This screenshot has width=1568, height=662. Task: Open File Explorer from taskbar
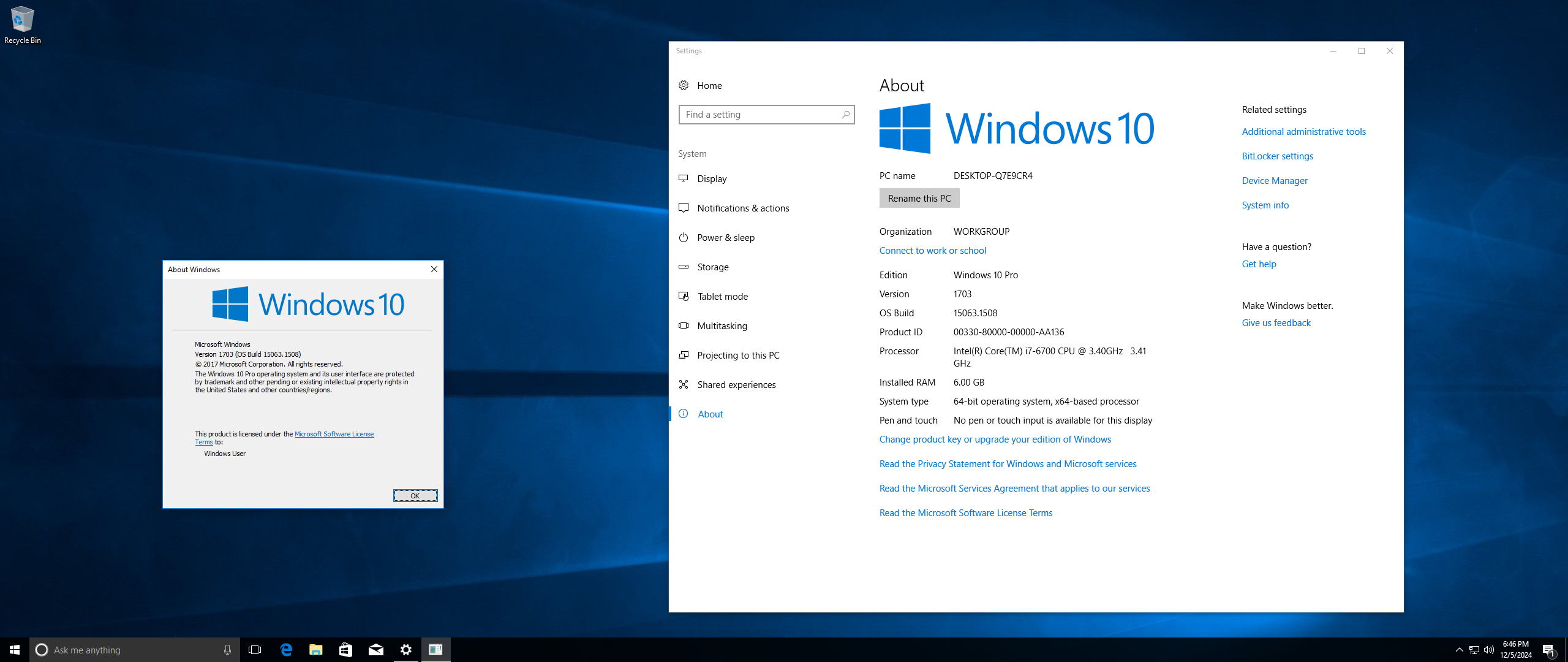coord(316,650)
